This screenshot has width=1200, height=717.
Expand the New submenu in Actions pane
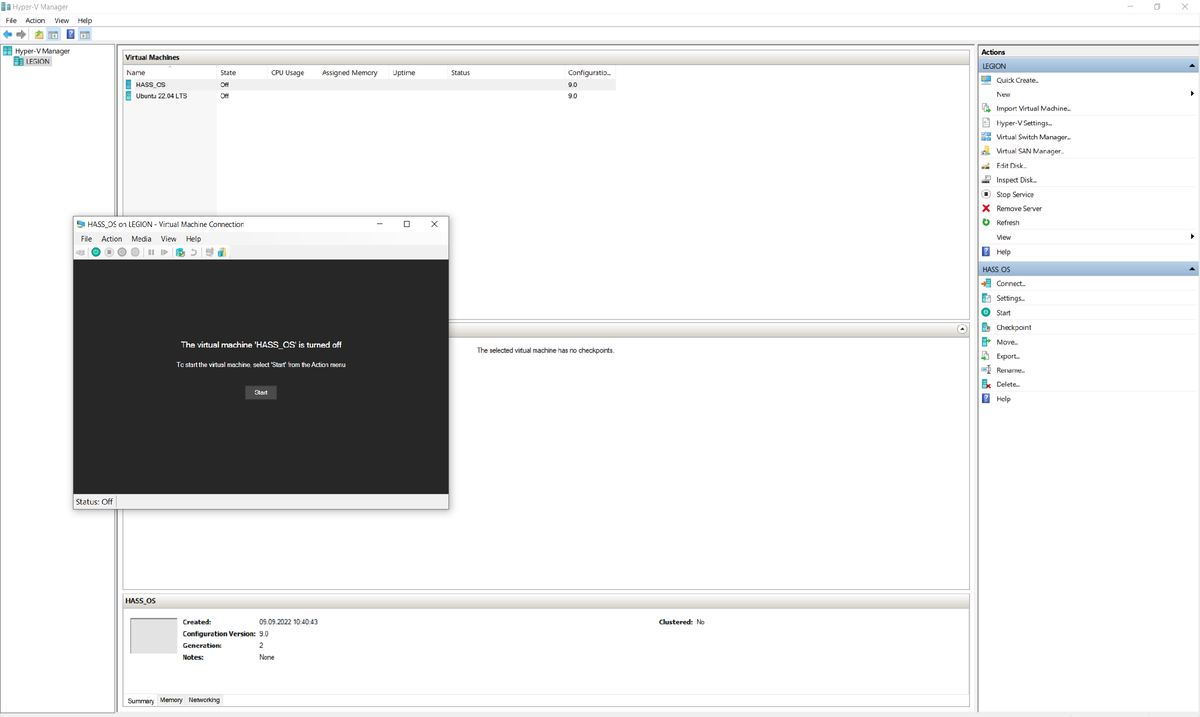pyautogui.click(x=1192, y=94)
